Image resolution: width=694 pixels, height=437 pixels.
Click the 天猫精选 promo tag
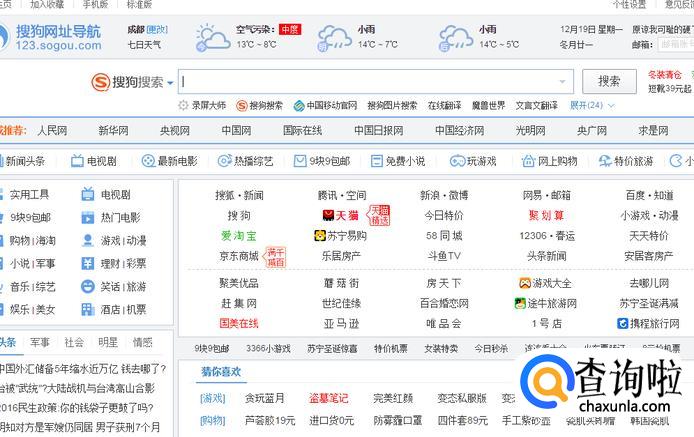(x=379, y=215)
